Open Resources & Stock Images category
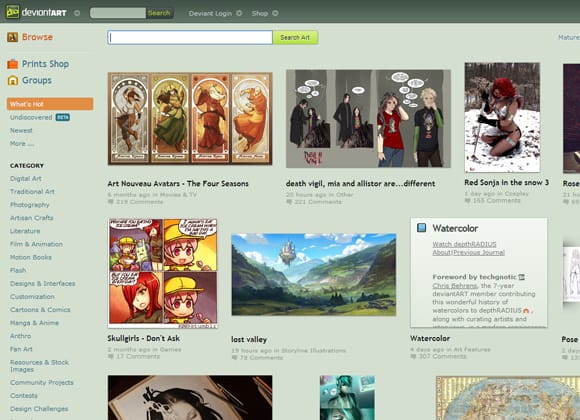Screen dimensions: 580x420 39,366
